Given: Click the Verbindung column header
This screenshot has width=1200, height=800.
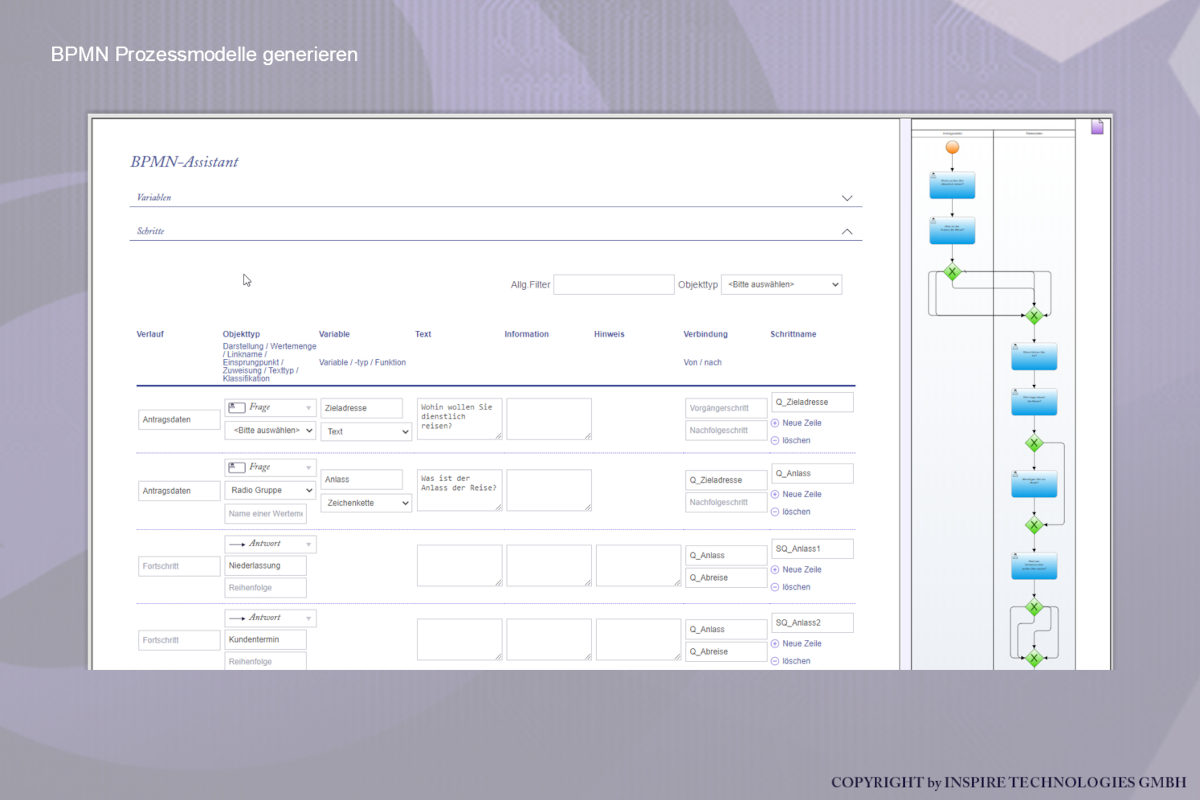Looking at the screenshot, I should click(706, 334).
